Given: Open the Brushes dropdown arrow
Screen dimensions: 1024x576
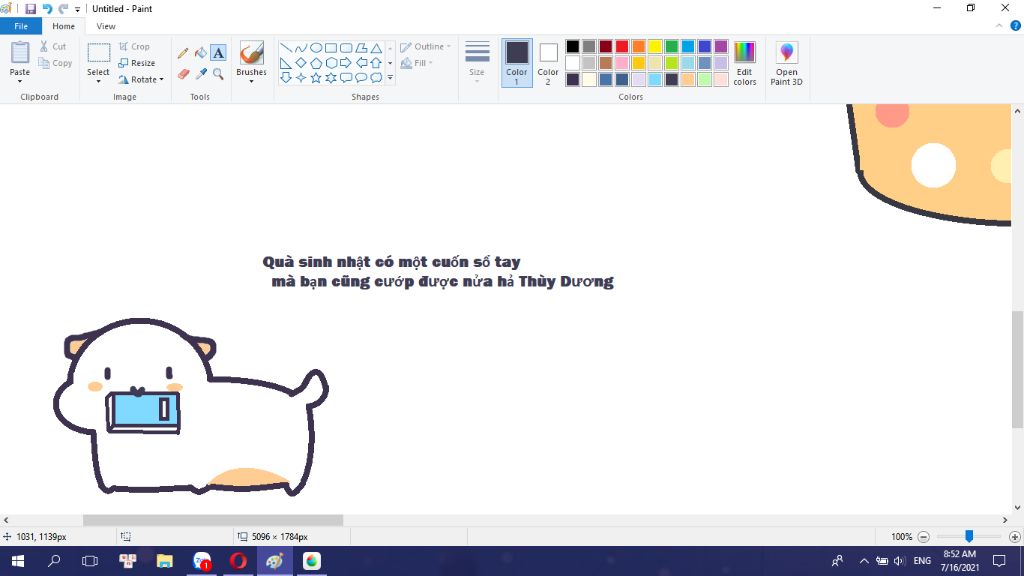Looking at the screenshot, I should [x=251, y=81].
